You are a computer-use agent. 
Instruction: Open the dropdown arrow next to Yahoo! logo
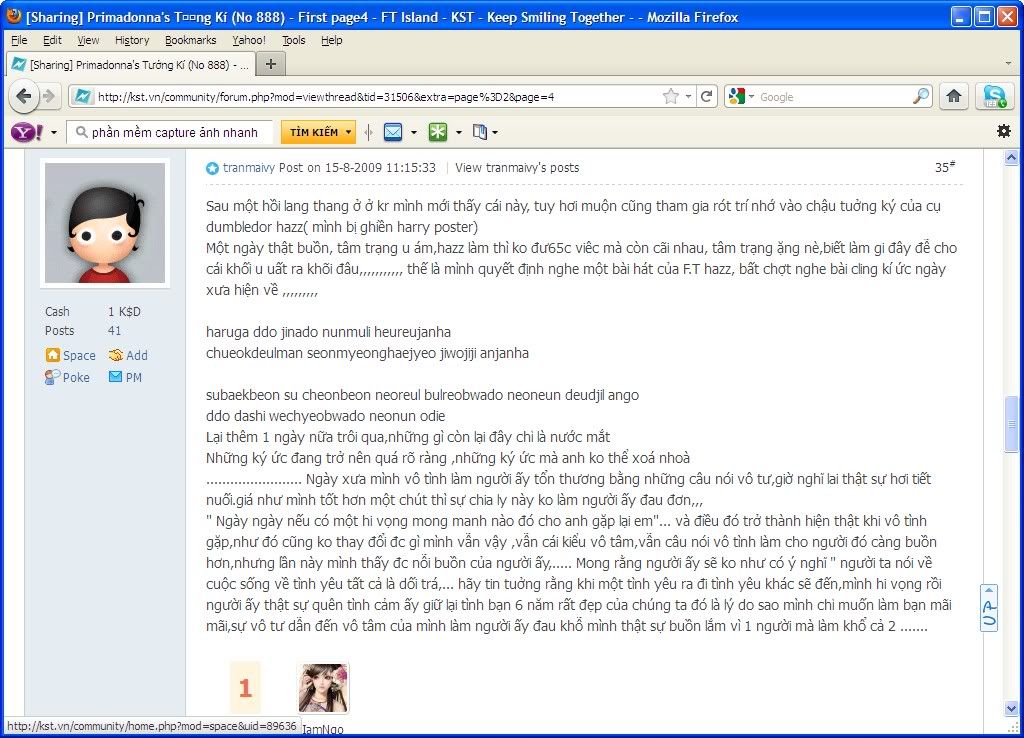pyautogui.click(x=54, y=133)
